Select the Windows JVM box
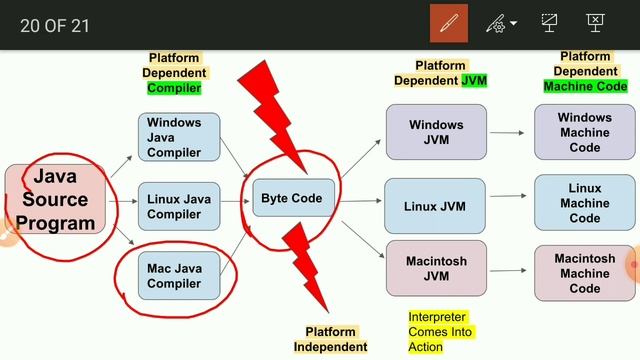 (x=436, y=132)
